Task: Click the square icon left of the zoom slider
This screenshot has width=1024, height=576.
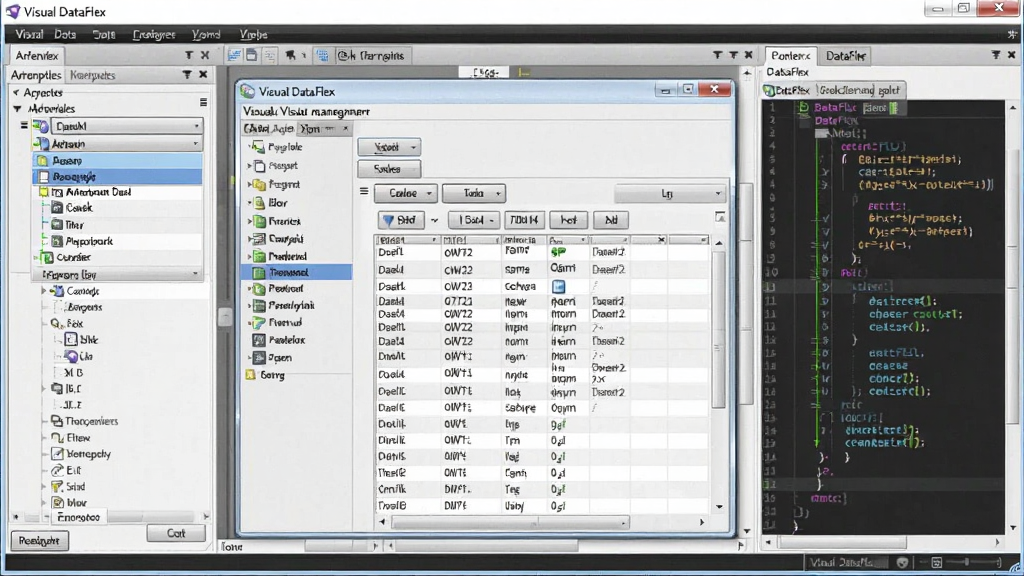Action: coord(936,562)
